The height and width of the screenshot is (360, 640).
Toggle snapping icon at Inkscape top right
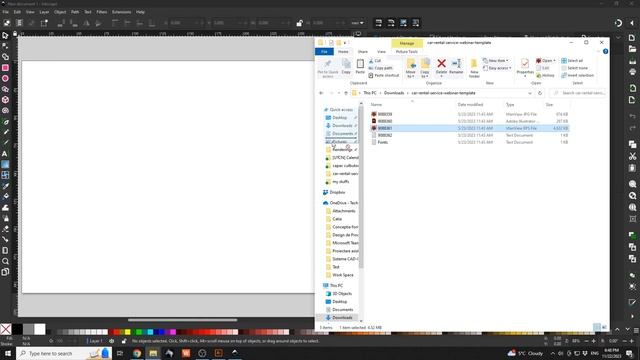(x=618, y=23)
